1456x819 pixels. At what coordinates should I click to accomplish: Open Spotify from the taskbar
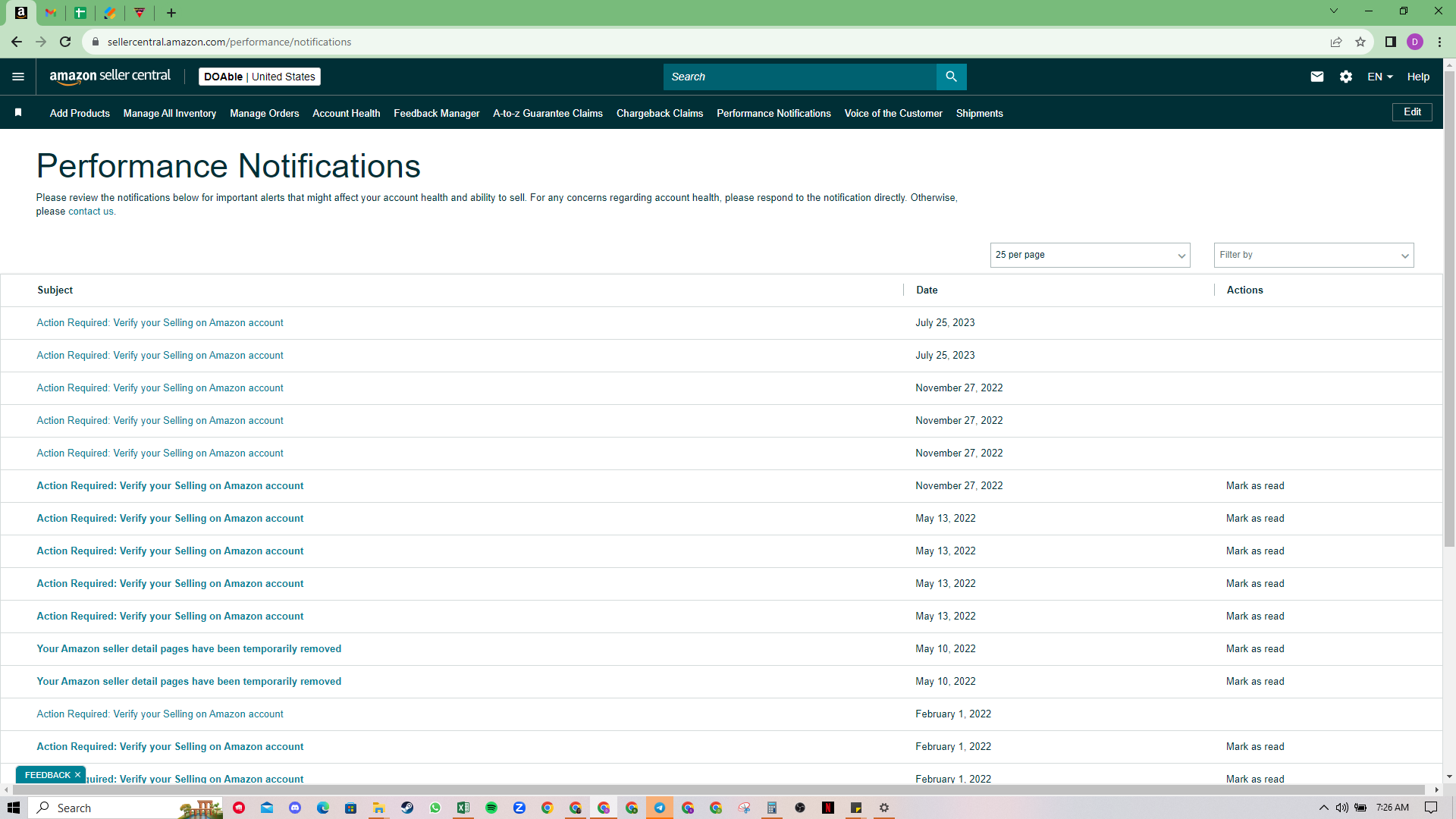point(491,808)
